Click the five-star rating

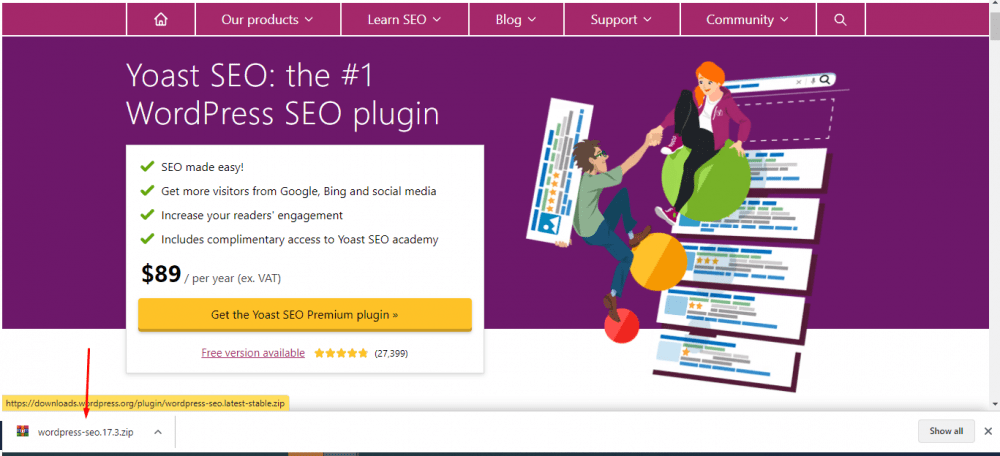(x=341, y=353)
